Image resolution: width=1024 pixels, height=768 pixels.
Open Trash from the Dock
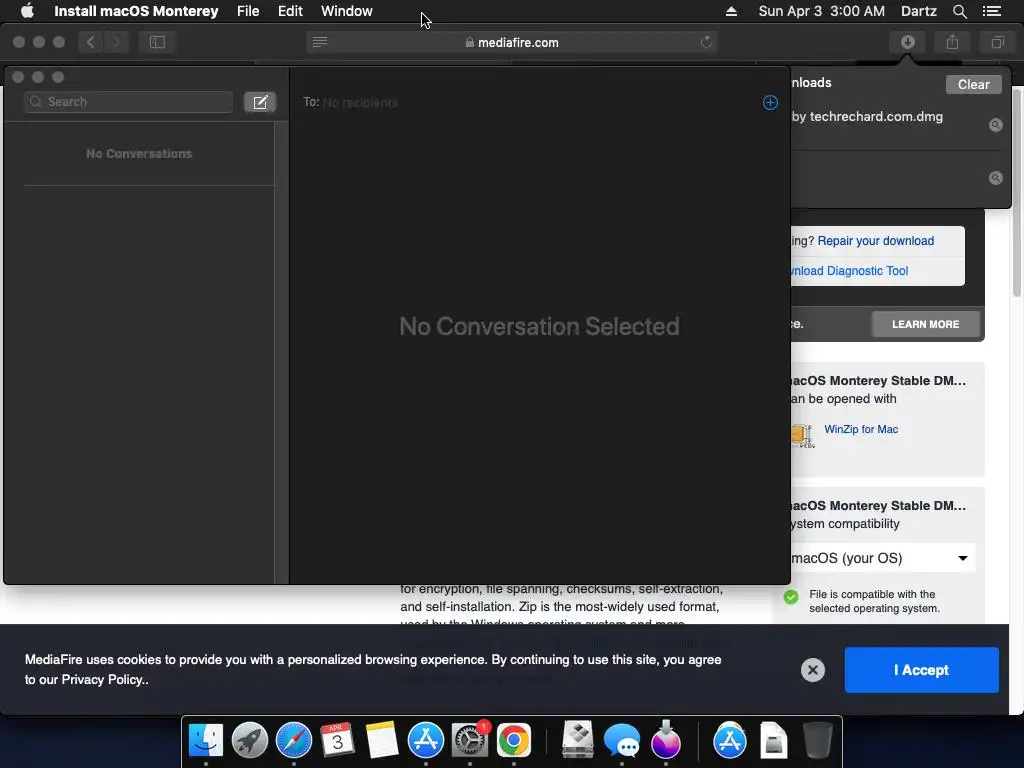coord(817,740)
